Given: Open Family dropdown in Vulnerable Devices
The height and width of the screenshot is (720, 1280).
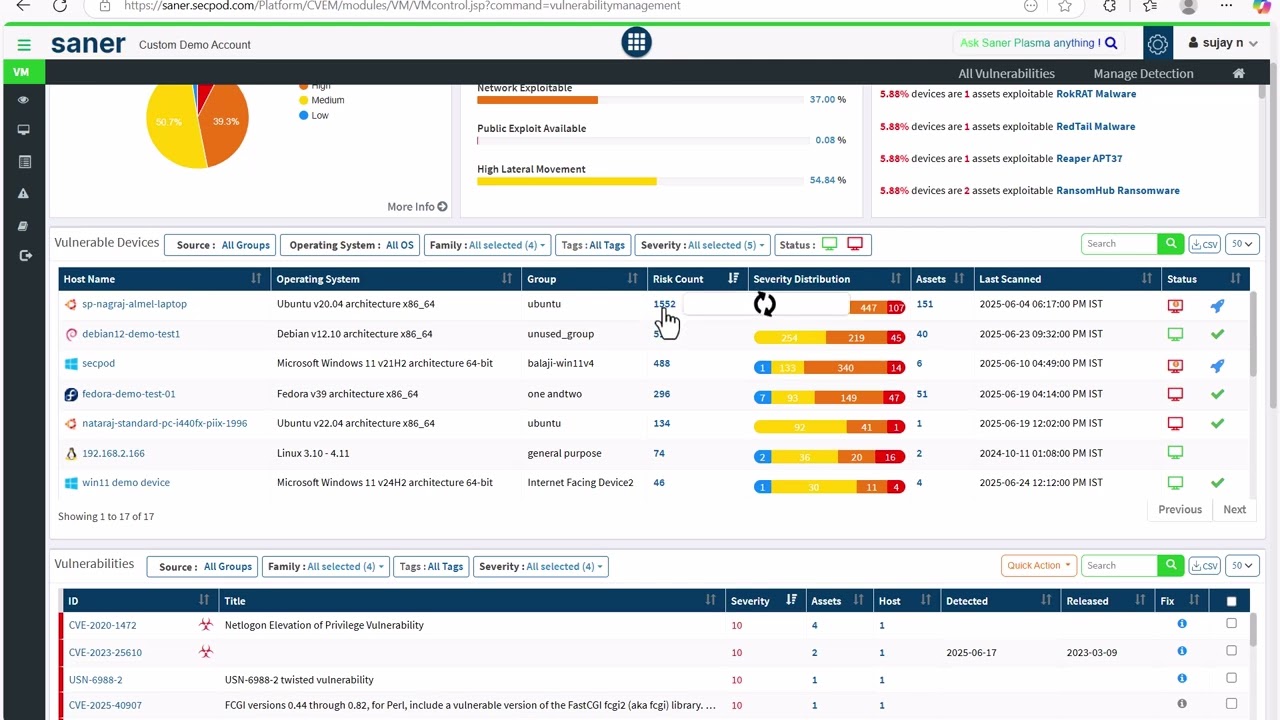Looking at the screenshot, I should pos(487,245).
